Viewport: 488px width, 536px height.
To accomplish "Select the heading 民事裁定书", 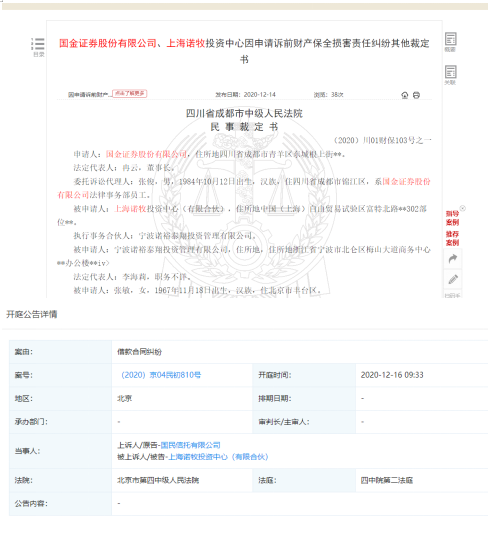I will click(244, 127).
